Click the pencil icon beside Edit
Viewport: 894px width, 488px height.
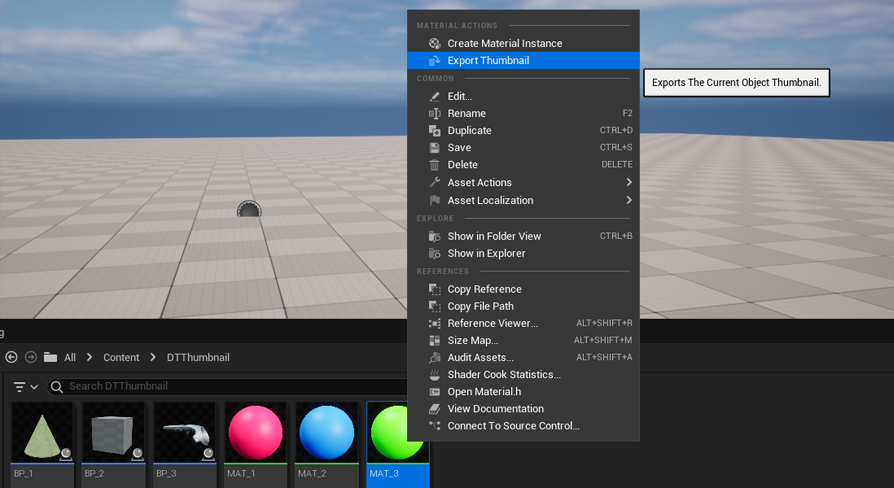[x=434, y=96]
